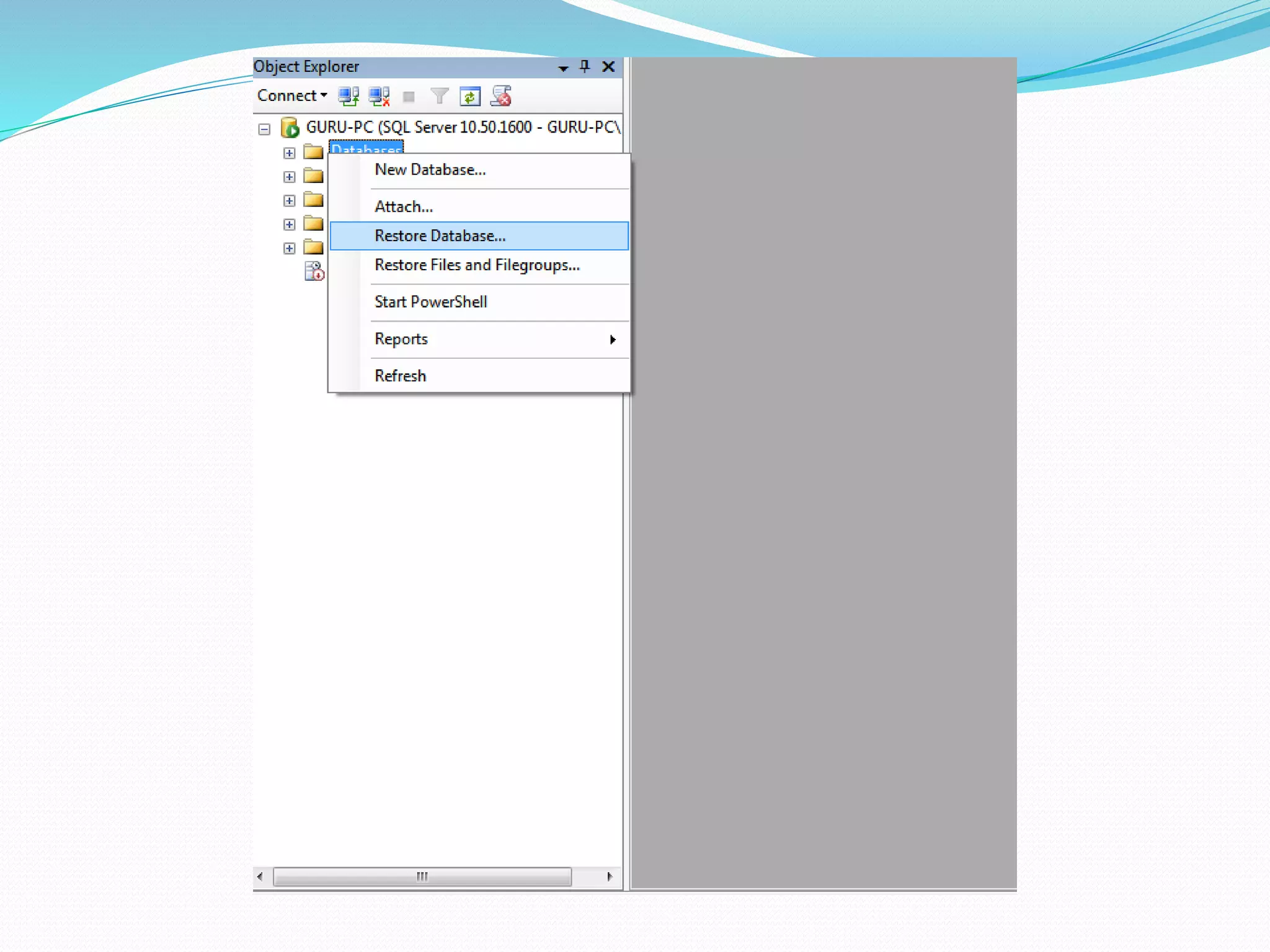Click the Connect Object Explorer icon
Viewport: 1270px width, 952px height.
click(348, 96)
